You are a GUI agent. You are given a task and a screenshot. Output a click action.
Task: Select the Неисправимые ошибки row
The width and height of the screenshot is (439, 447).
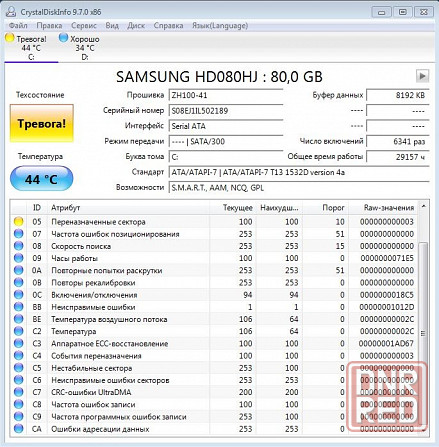214,307
